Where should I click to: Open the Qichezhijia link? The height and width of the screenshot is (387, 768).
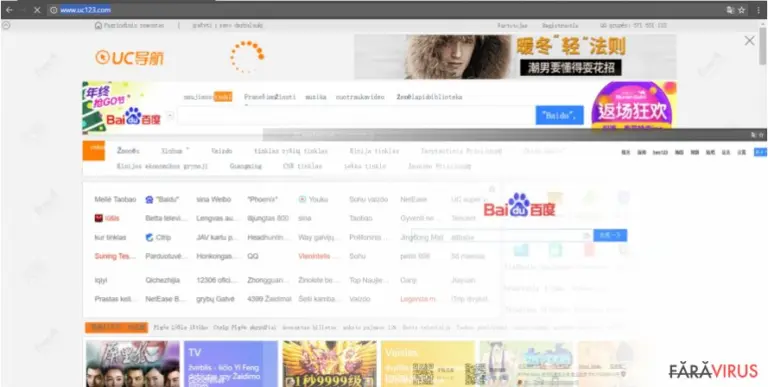(163, 281)
